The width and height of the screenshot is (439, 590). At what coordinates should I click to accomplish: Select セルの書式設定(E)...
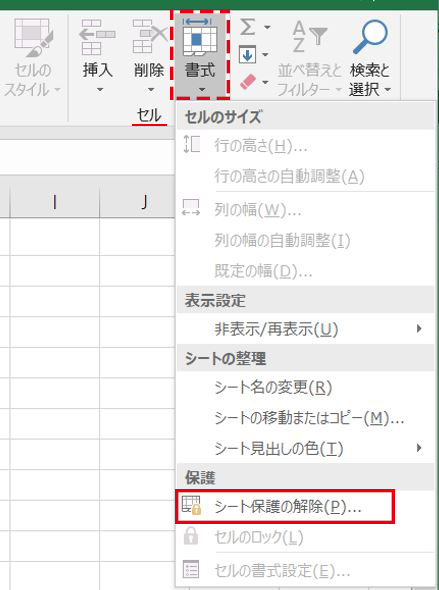[305, 571]
